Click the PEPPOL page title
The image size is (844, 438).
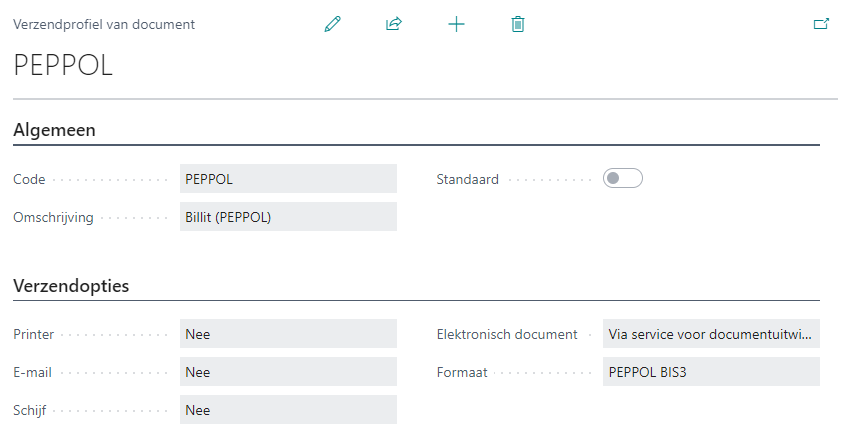pos(63,66)
